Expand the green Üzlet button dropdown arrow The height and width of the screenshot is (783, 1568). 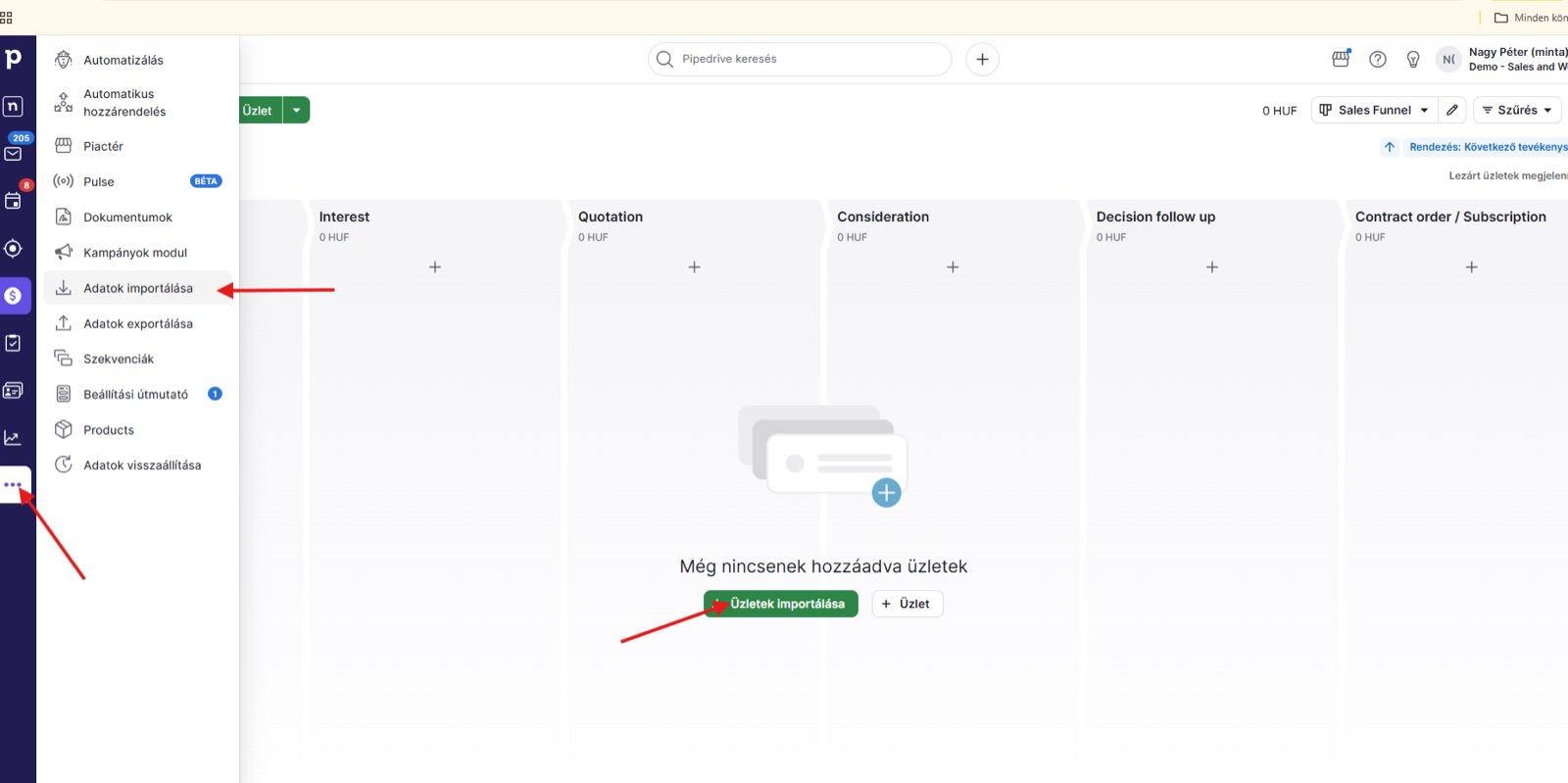pos(297,110)
